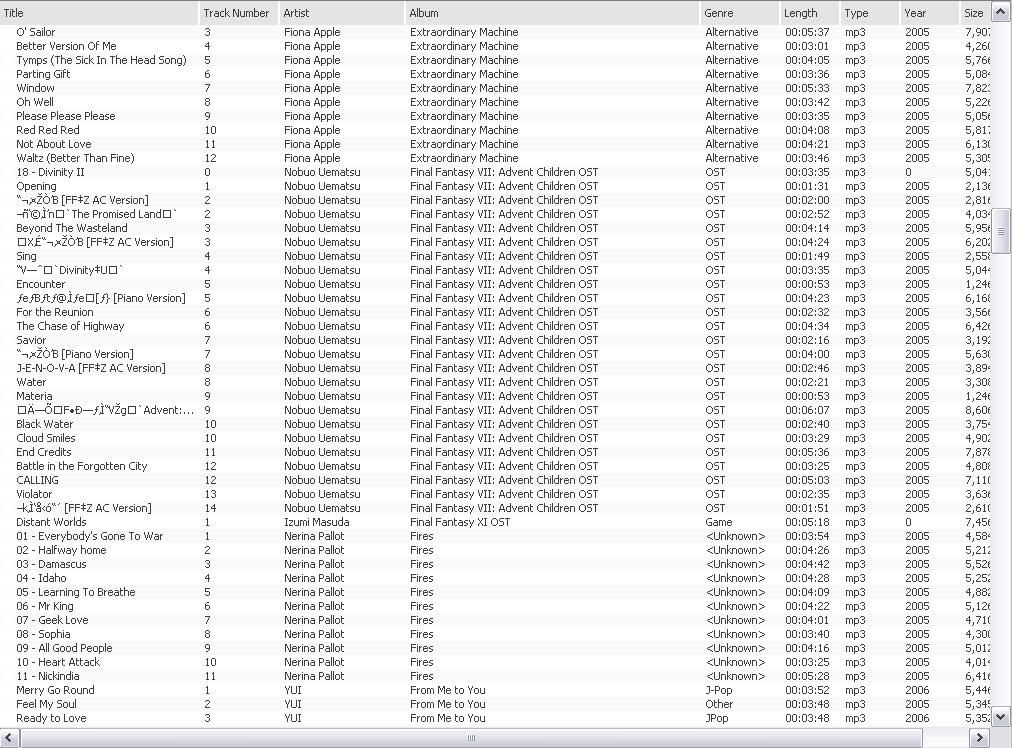The height and width of the screenshot is (748, 1012).
Task: Select the track "09 - All Good People"
Action: pyautogui.click(x=65, y=648)
